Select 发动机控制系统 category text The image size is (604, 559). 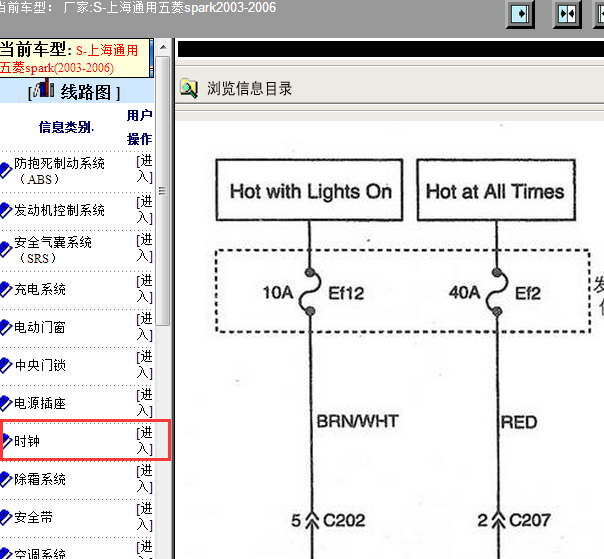(59, 210)
